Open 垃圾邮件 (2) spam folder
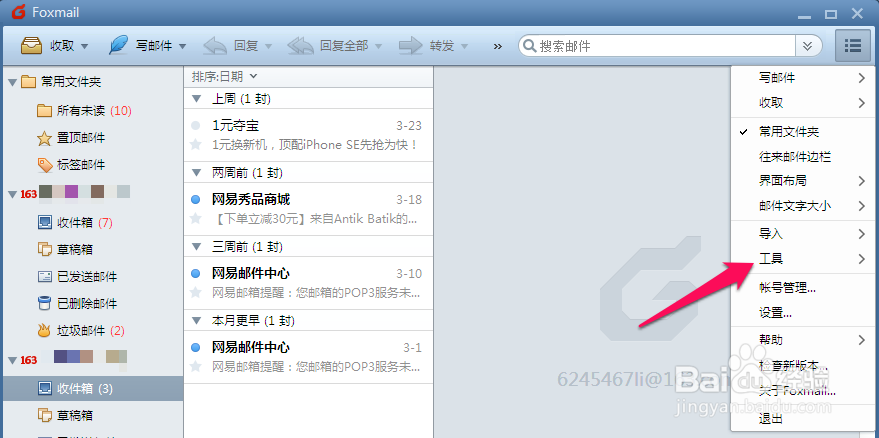Image resolution: width=879 pixels, height=438 pixels. [81, 330]
